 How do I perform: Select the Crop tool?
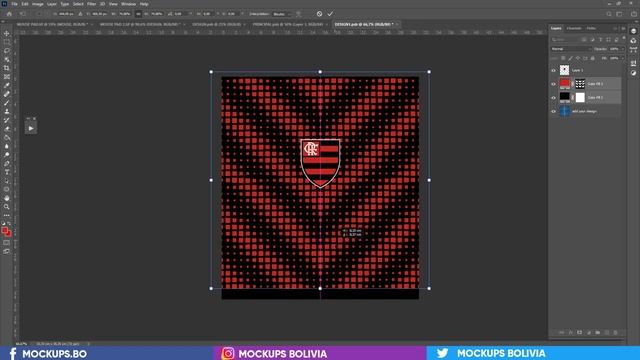pyautogui.click(x=7, y=68)
